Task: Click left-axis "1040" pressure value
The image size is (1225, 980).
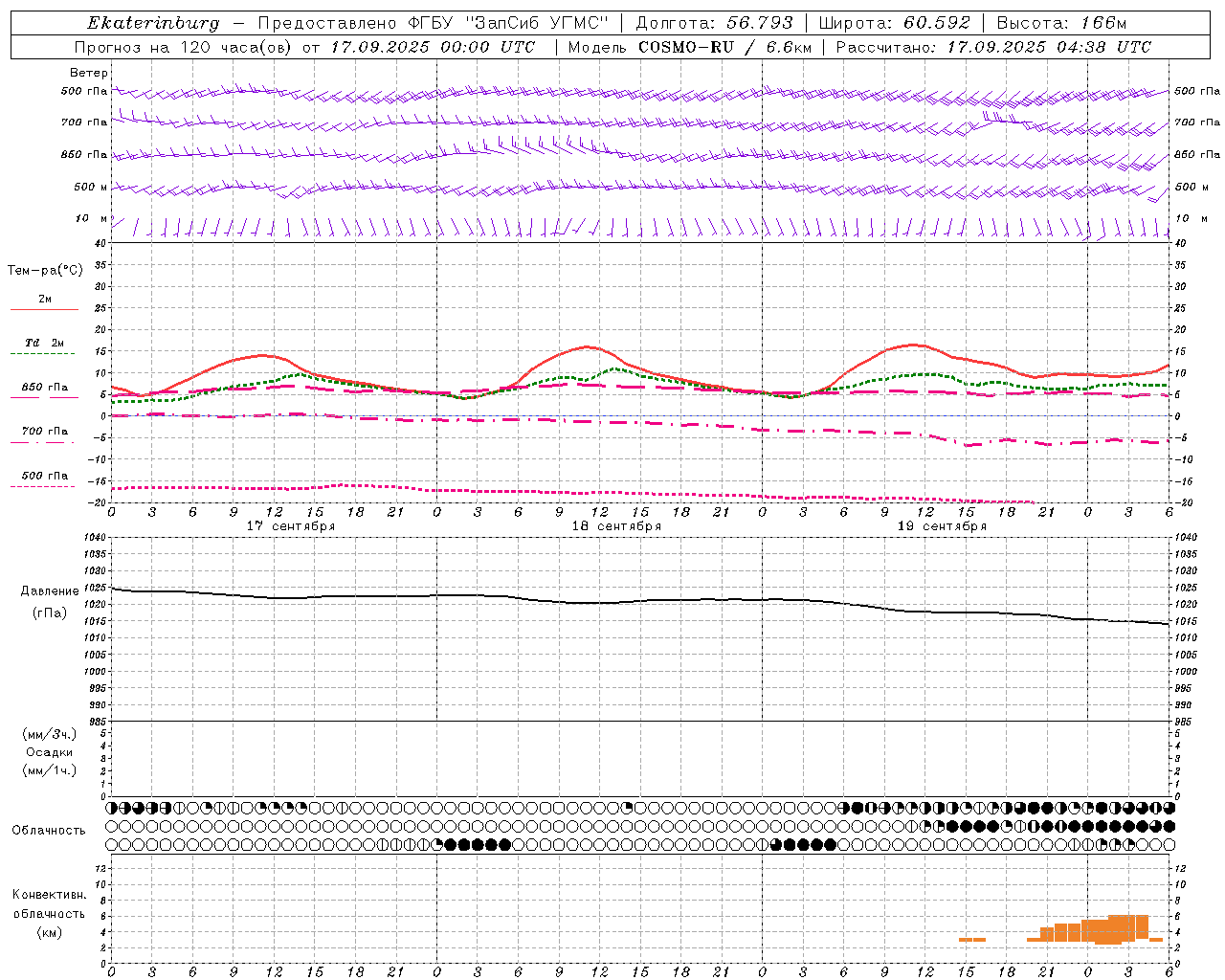Action: [x=95, y=539]
